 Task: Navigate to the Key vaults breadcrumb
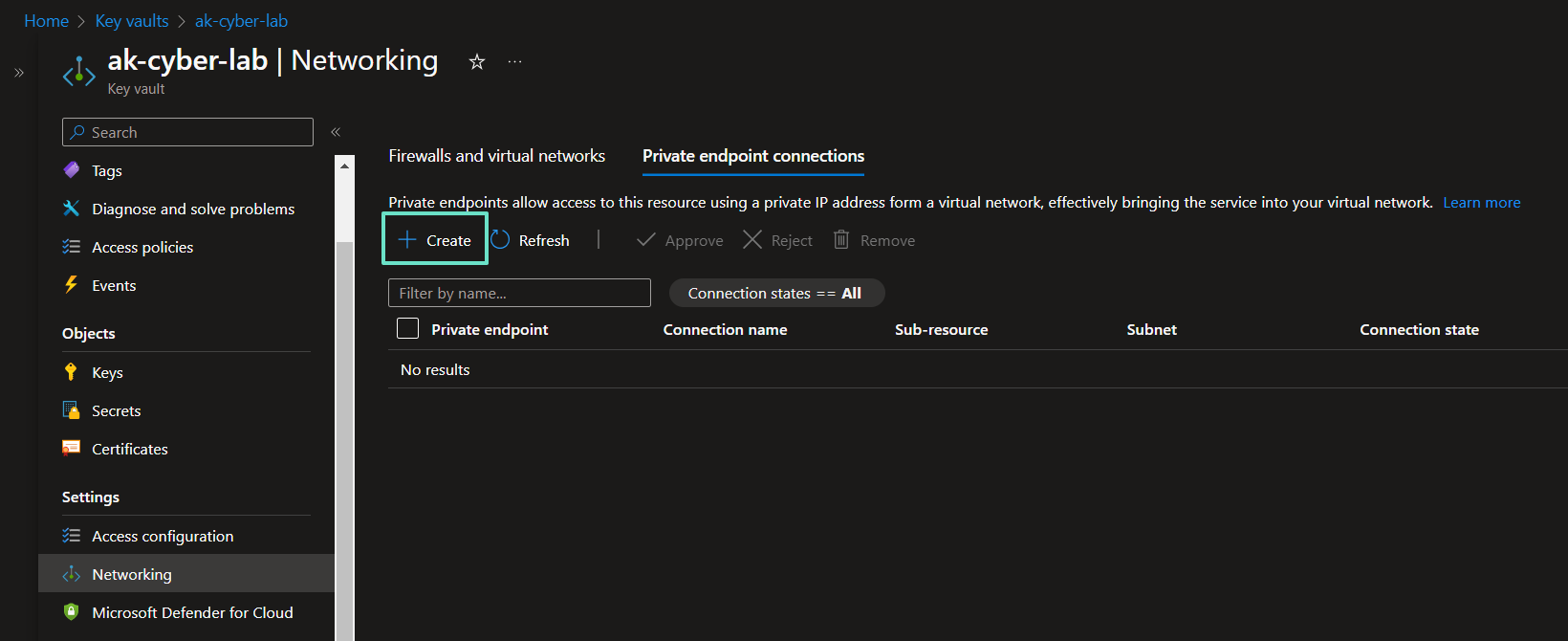coord(132,21)
